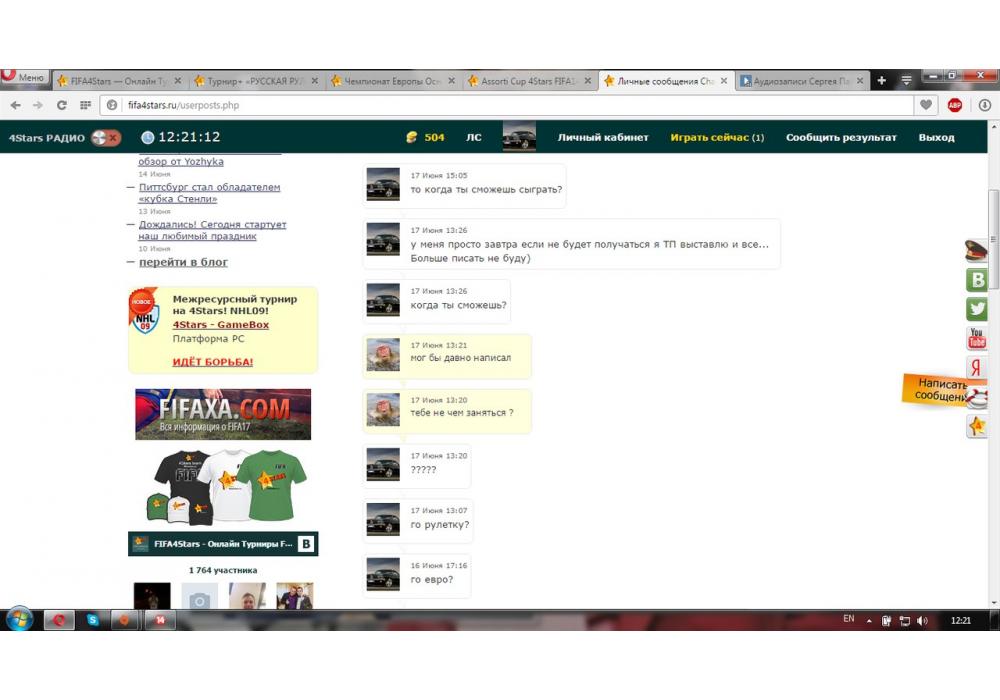The width and height of the screenshot is (1000, 700).
Task: Click the browser reload button
Action: [x=62, y=105]
